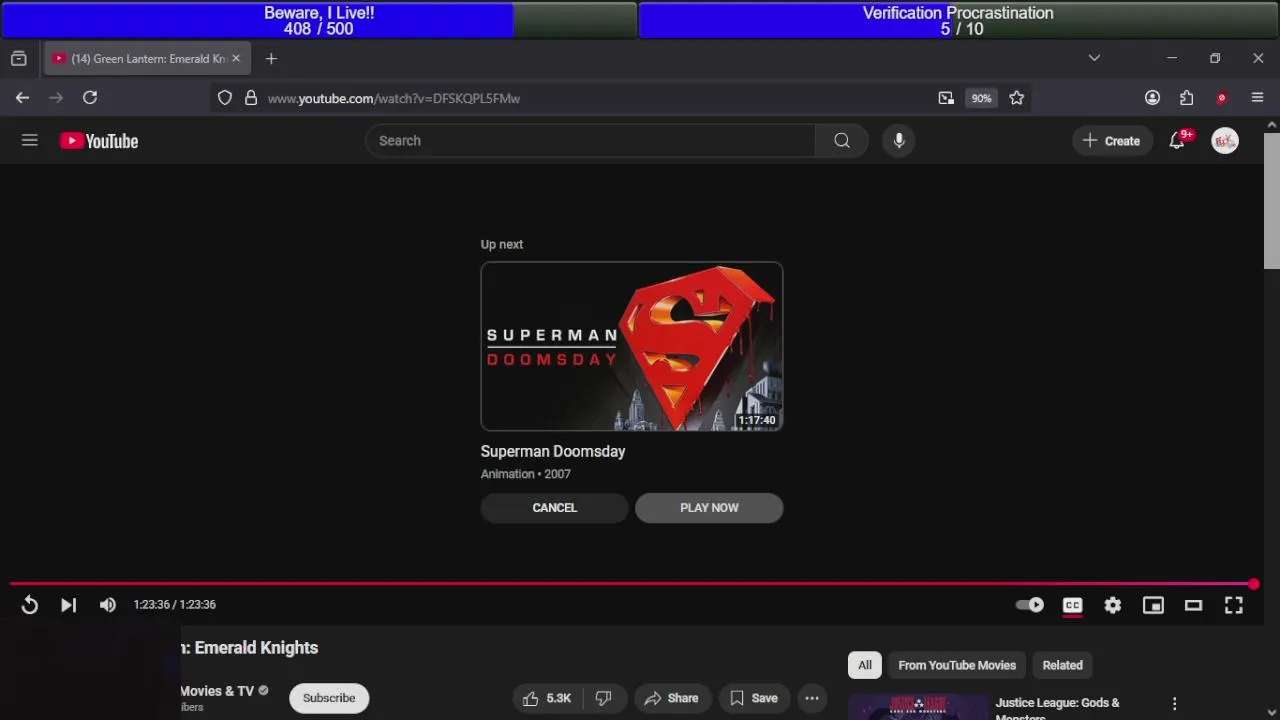
Task: Dislike the video with thumbs down
Action: pyautogui.click(x=604, y=698)
